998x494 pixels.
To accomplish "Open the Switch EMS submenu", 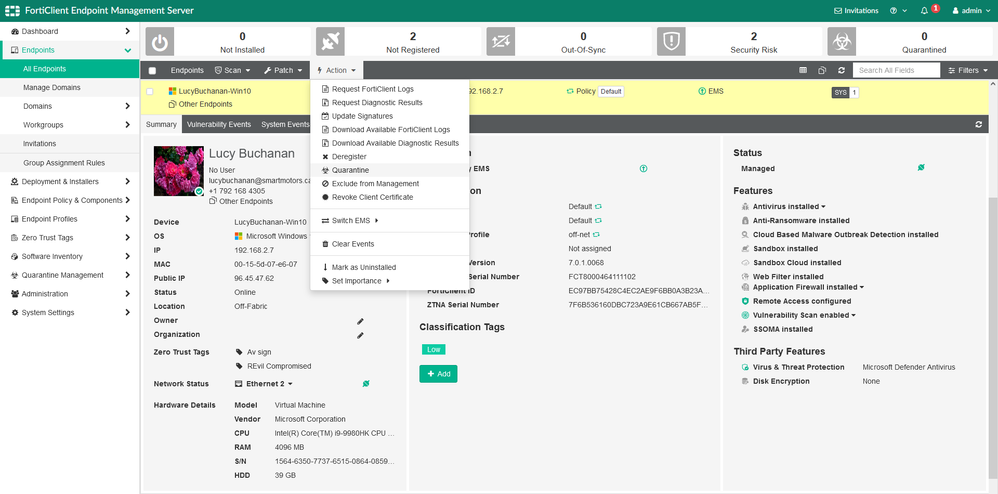I will tap(390, 221).
